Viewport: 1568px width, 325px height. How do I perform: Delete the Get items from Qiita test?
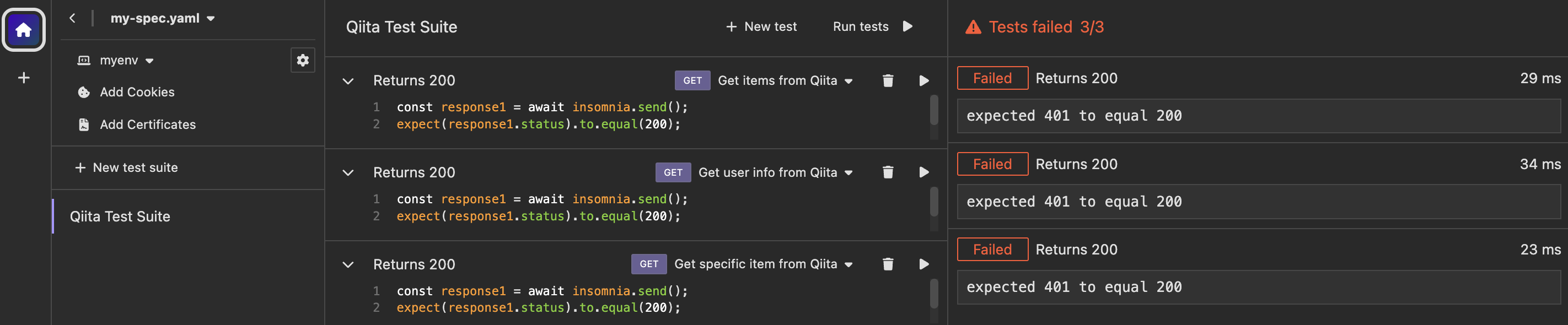click(x=888, y=81)
